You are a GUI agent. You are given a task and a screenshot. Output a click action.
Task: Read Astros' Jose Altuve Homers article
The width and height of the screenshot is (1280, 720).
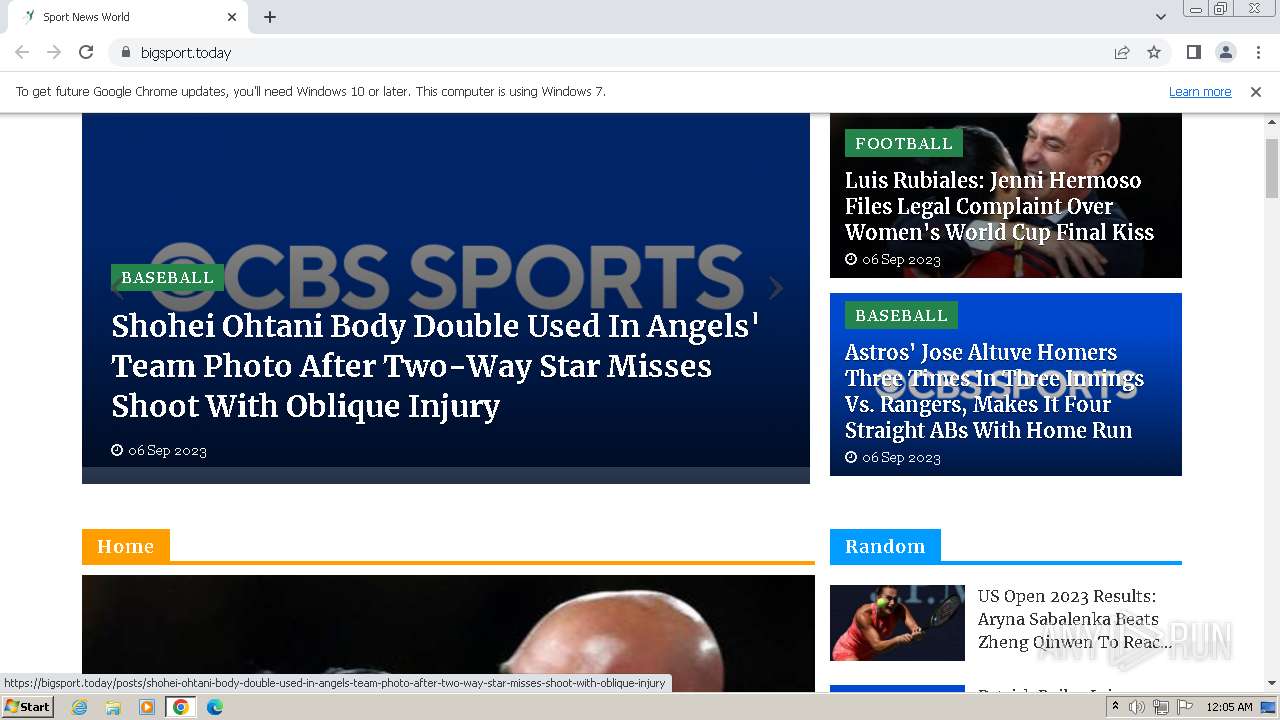[x=994, y=391]
